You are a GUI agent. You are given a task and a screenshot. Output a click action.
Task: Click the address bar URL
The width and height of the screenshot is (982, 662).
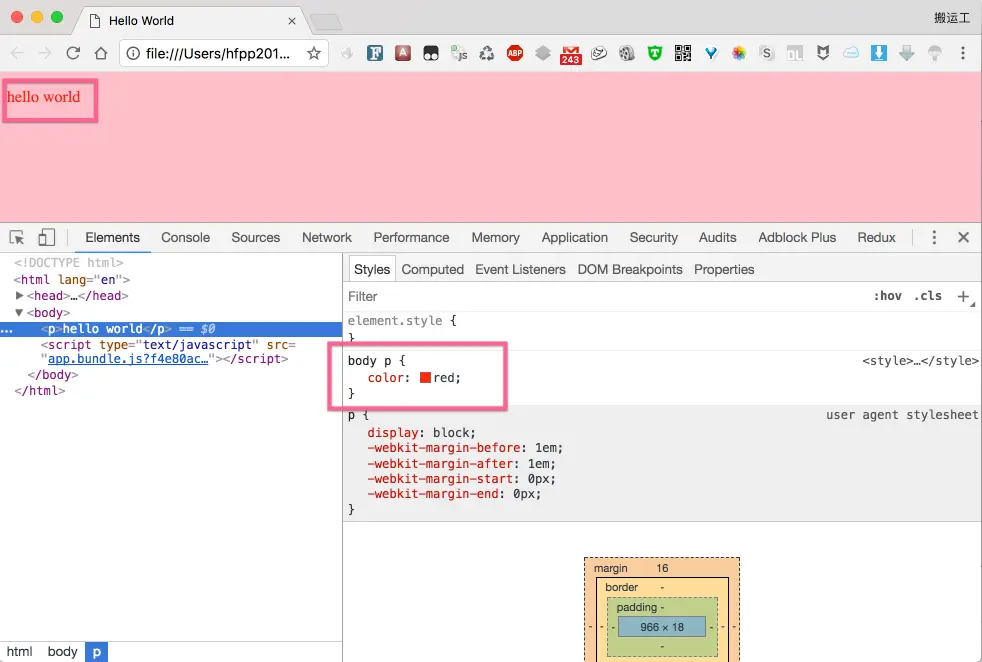point(217,53)
